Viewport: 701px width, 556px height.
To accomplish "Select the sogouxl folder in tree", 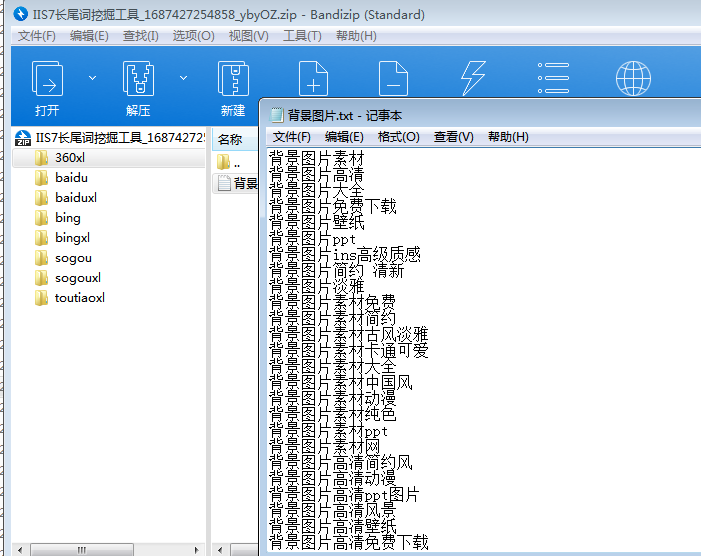I will point(68,278).
